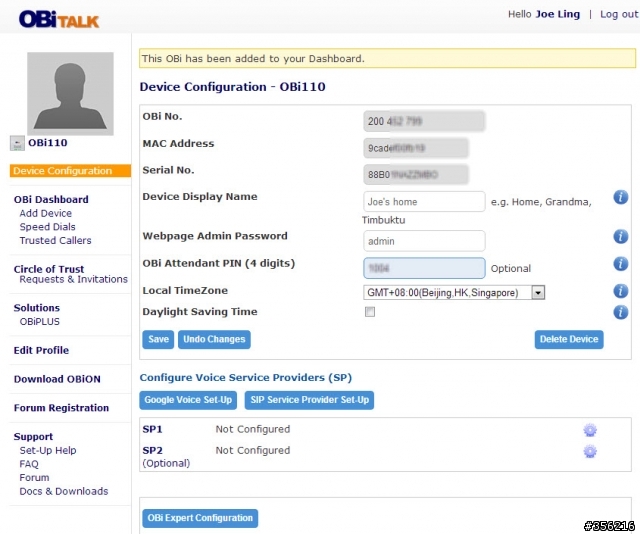The width and height of the screenshot is (640, 534).
Task: Click Delete Device button
Action: [x=569, y=339]
